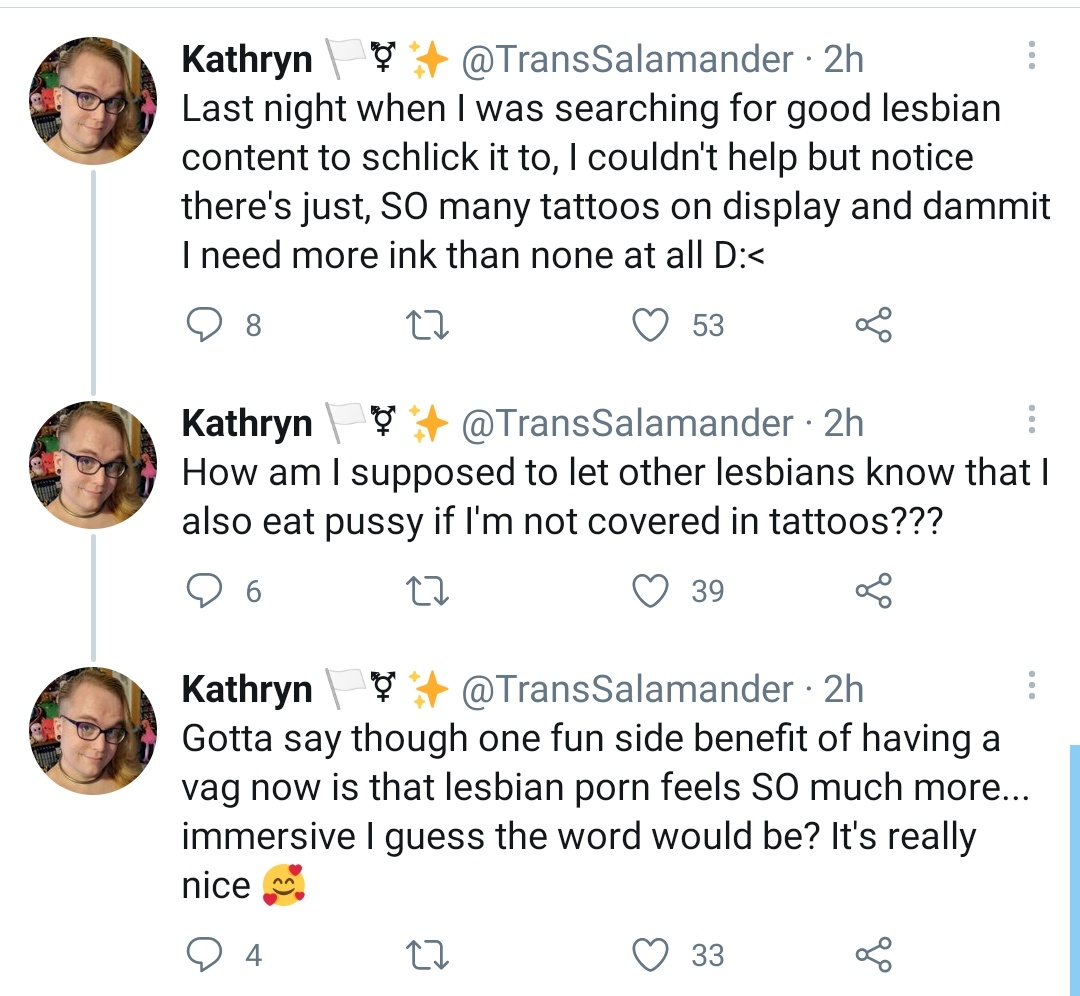Reply to the second tweet with 6 replies

point(205,590)
